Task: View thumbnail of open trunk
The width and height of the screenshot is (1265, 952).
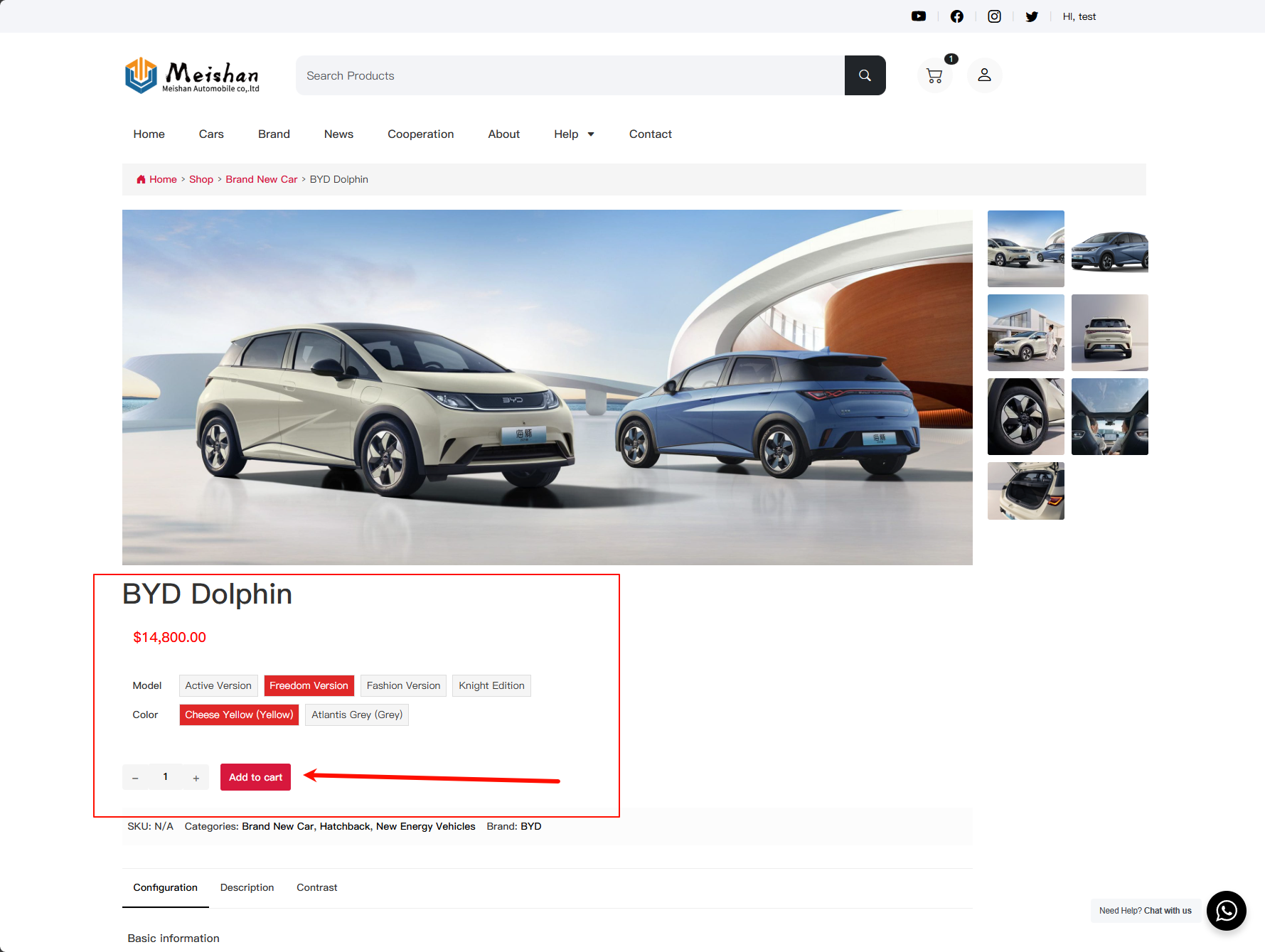Action: tap(1025, 491)
